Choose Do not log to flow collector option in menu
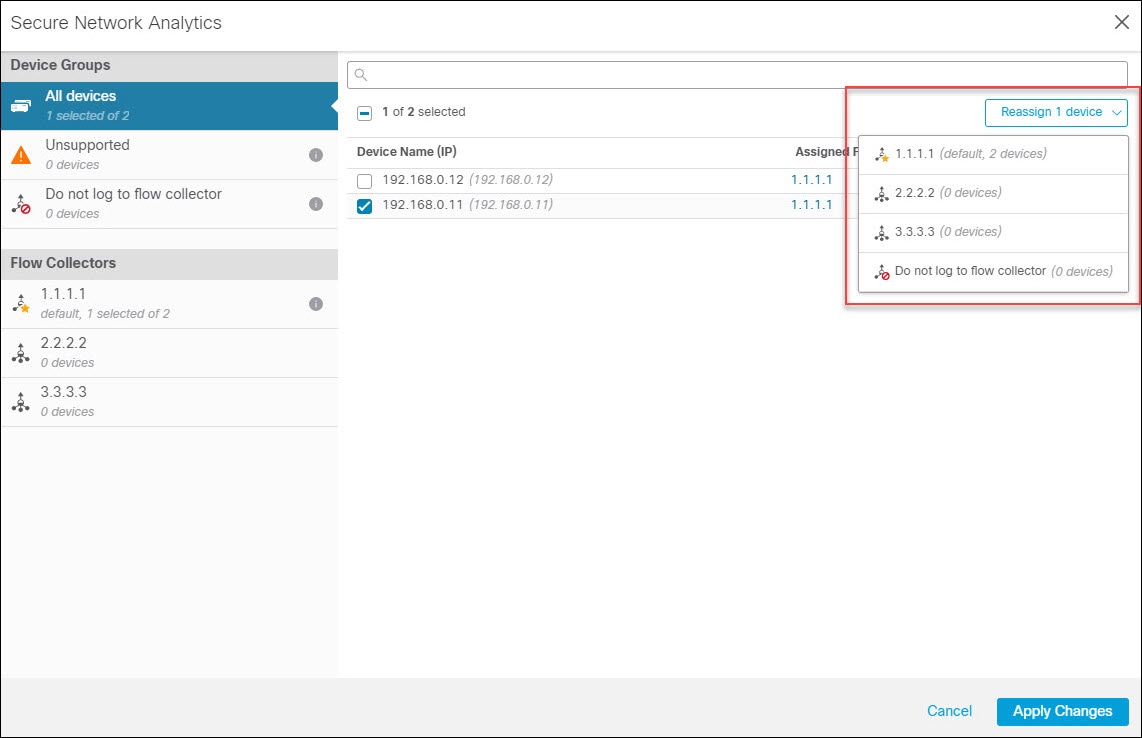The image size is (1142, 738). (993, 272)
